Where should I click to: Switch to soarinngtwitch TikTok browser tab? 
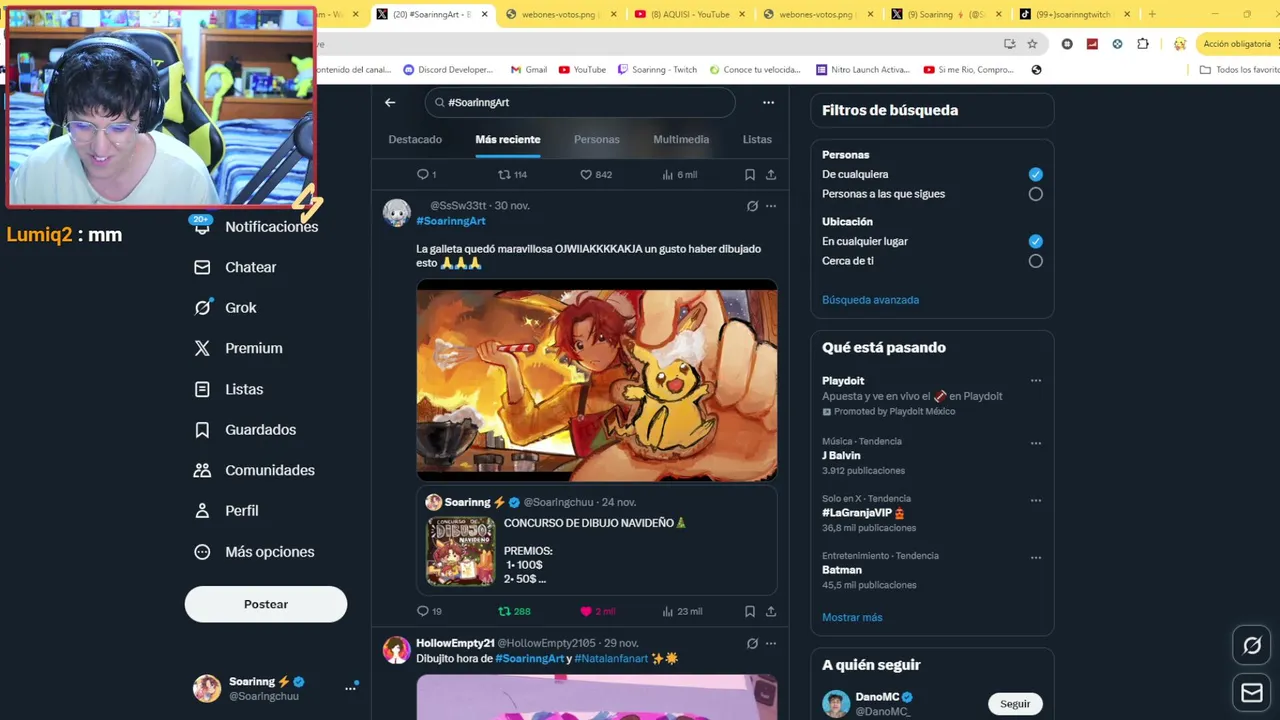pyautogui.click(x=1075, y=14)
